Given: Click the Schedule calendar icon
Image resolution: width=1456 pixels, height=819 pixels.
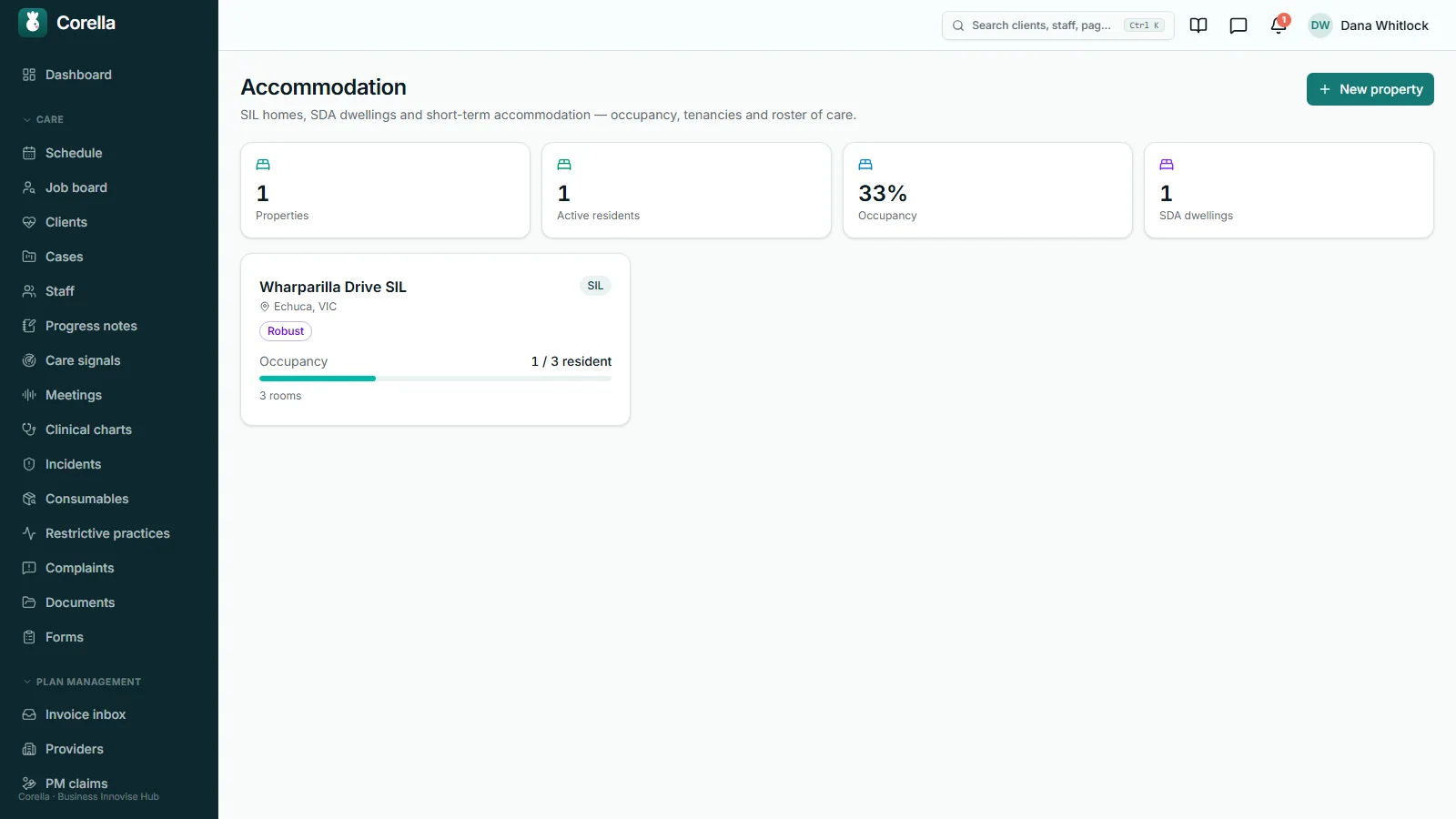Looking at the screenshot, I should click(x=29, y=153).
